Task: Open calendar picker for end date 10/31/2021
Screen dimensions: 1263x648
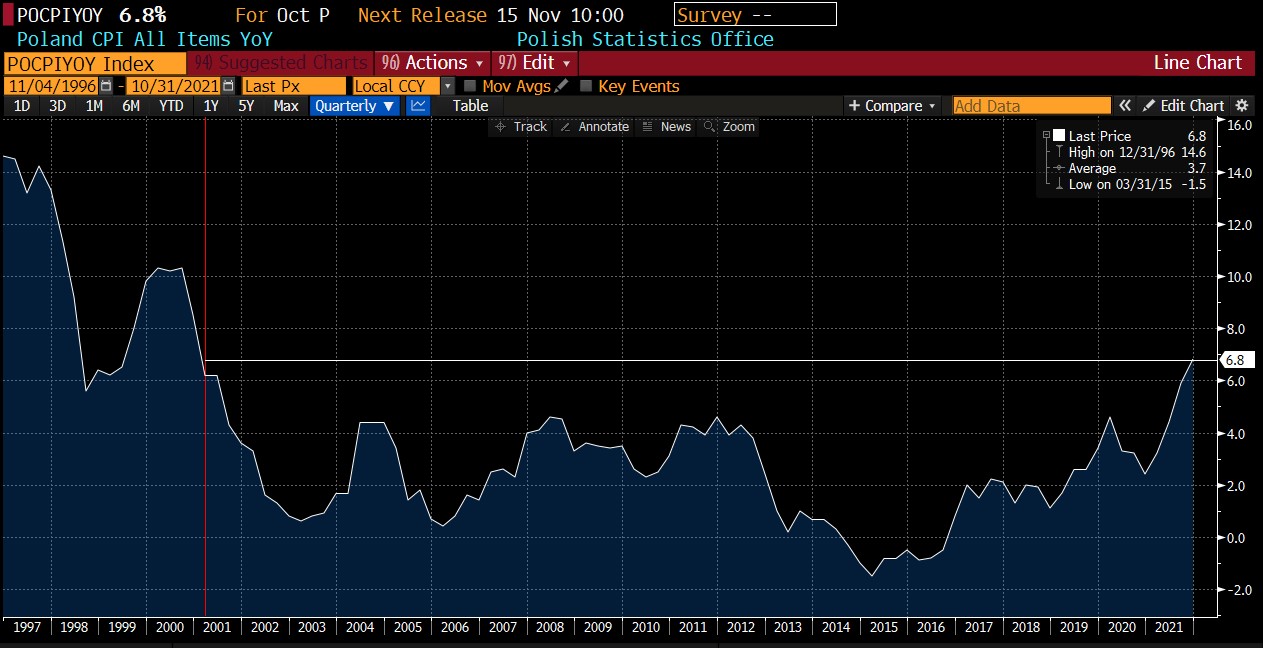Action: point(229,86)
